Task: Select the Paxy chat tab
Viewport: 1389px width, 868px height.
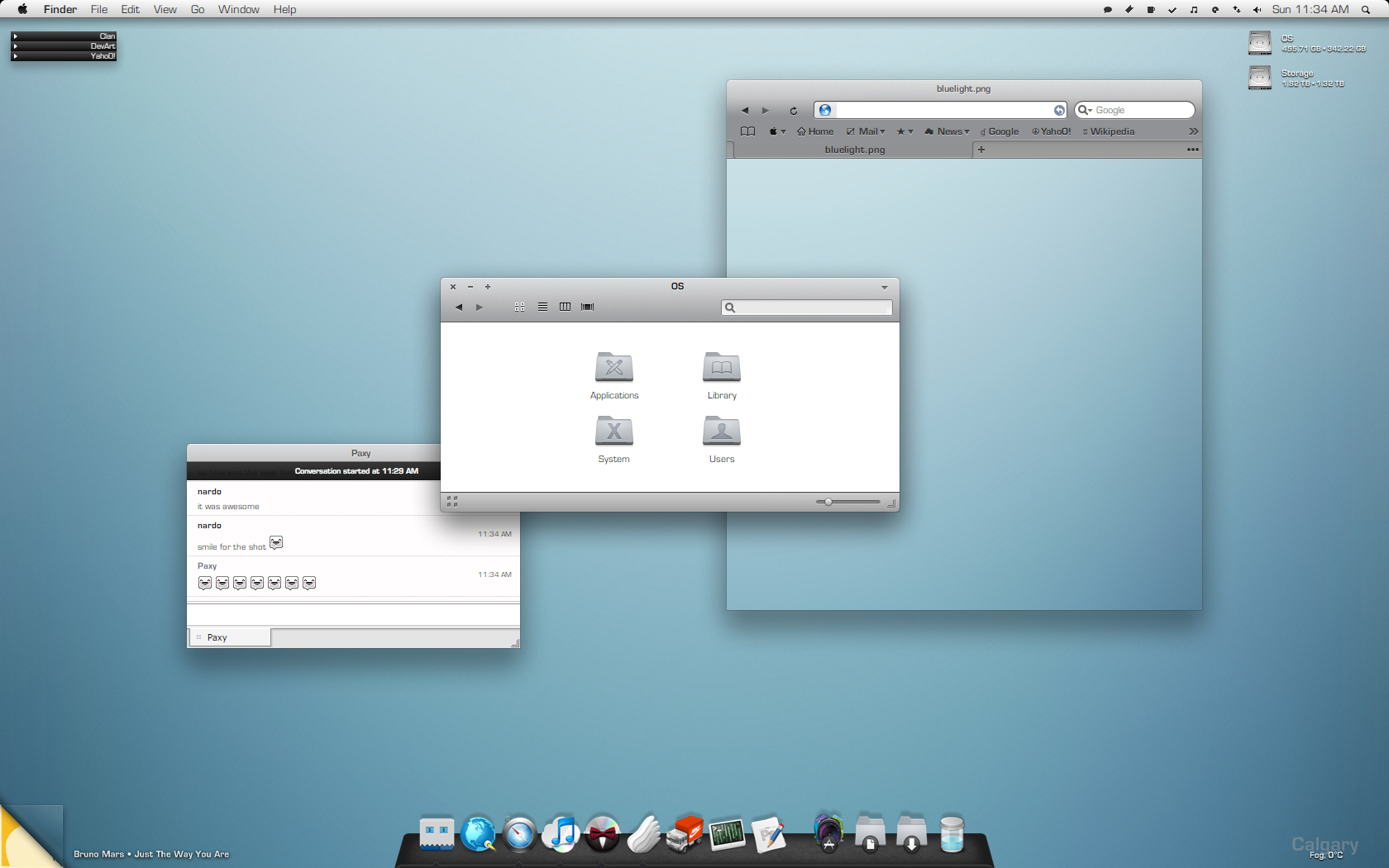Action: [x=230, y=637]
